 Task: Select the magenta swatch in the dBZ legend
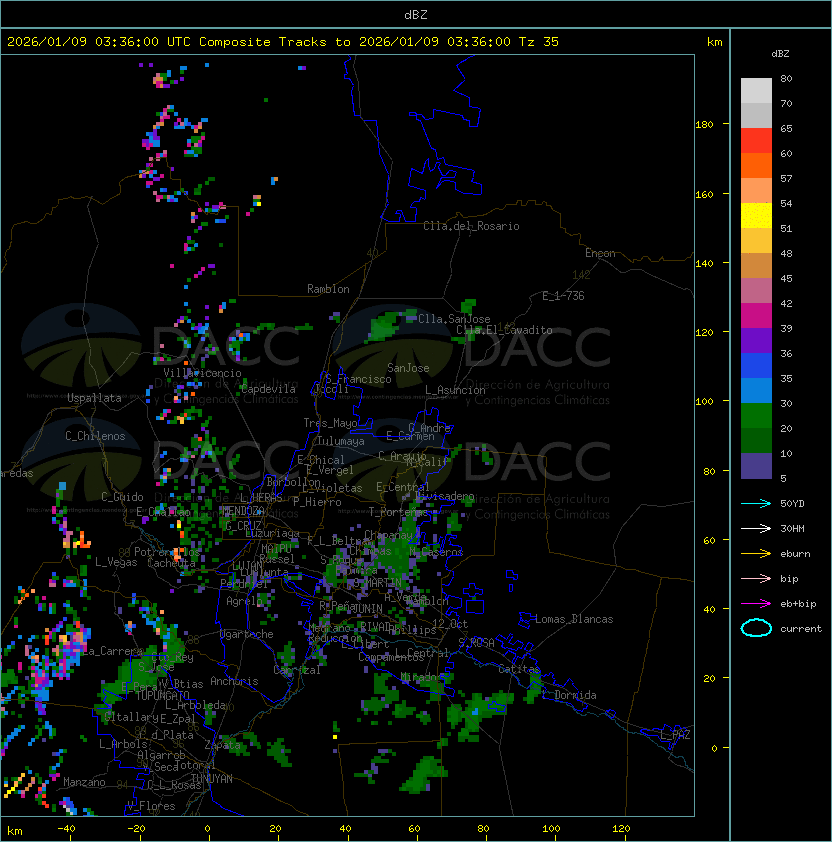point(756,315)
